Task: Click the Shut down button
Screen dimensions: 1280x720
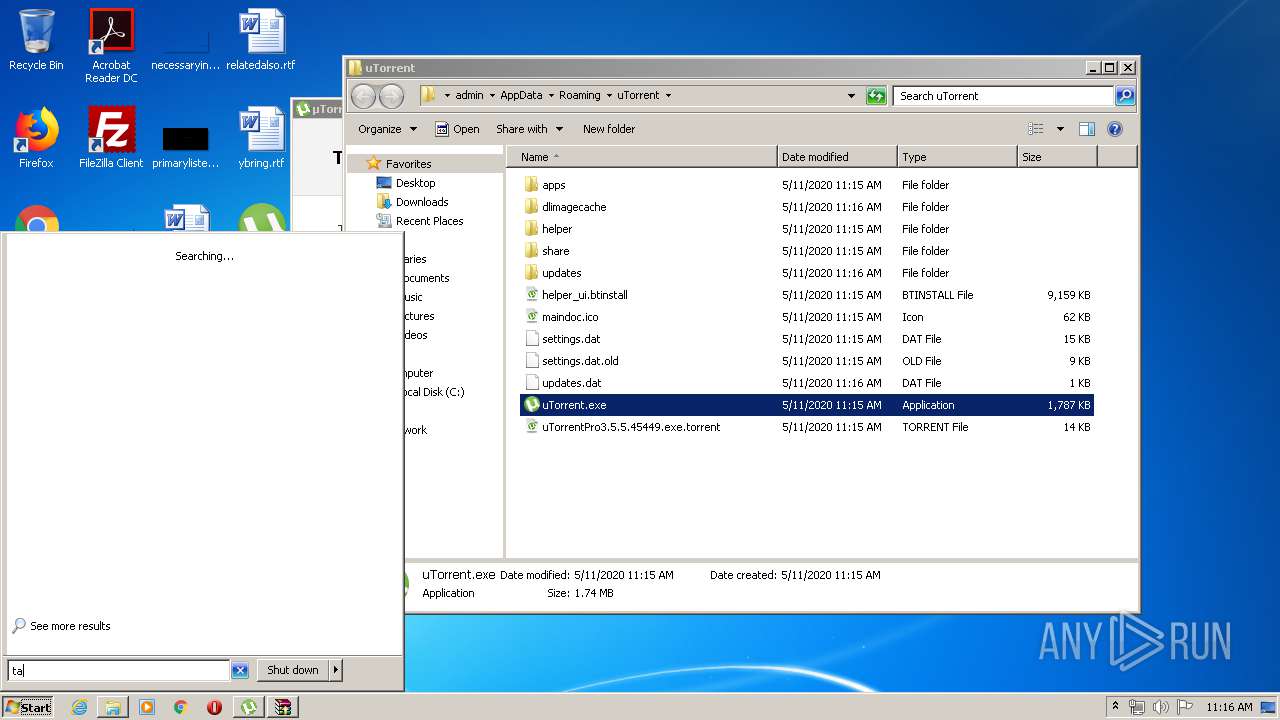Action: pos(293,670)
